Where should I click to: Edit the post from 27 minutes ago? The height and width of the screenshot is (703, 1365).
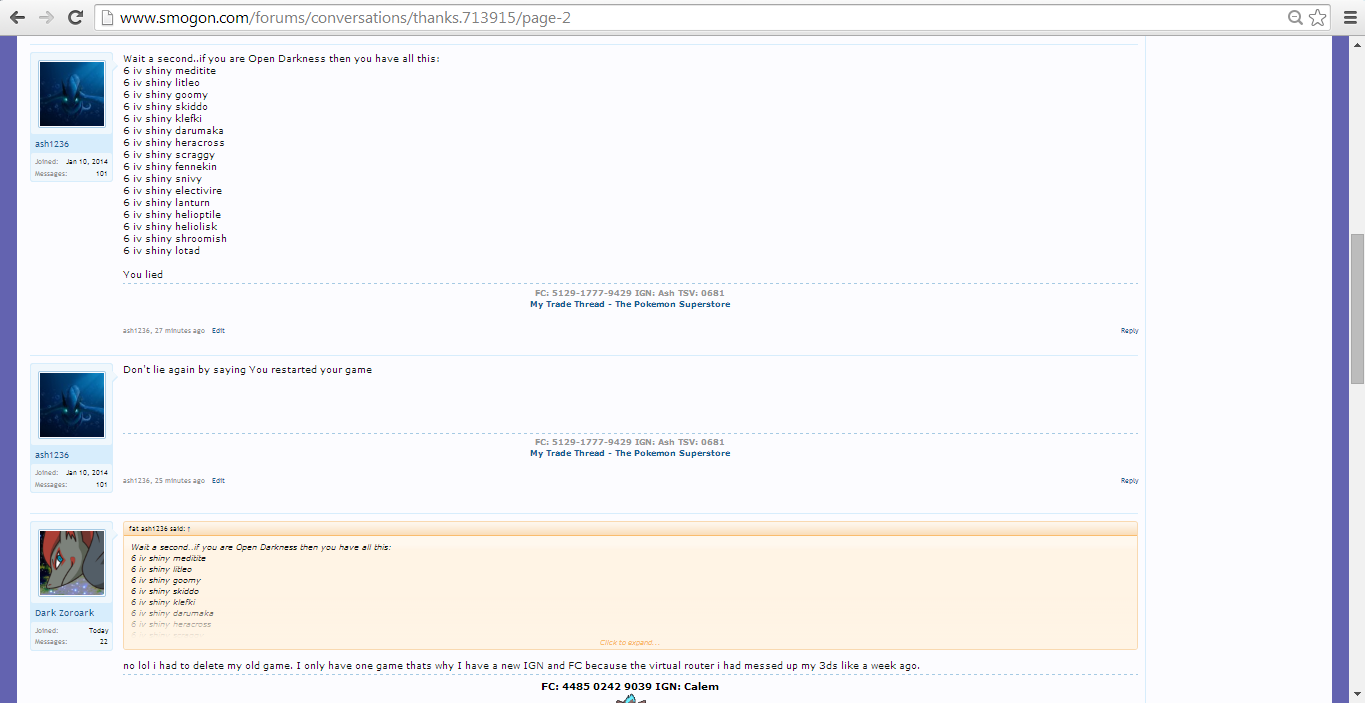pos(218,330)
